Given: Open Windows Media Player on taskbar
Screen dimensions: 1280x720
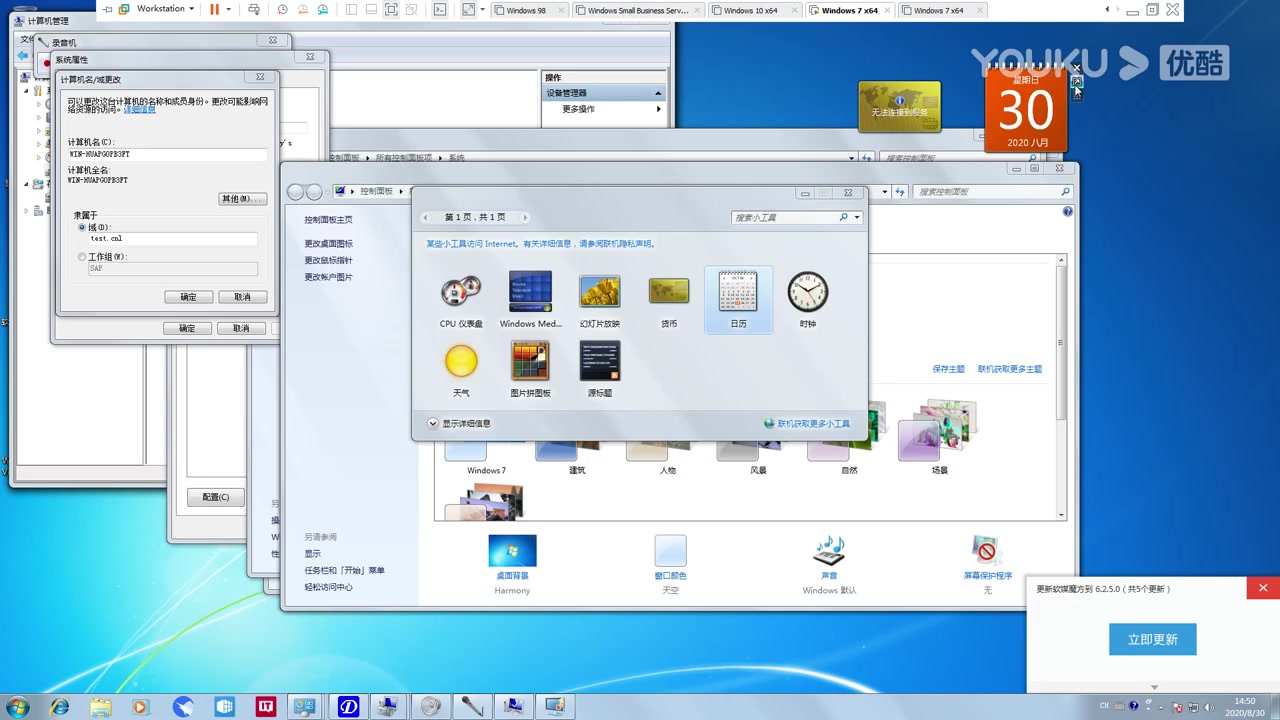Looking at the screenshot, I should [x=140, y=707].
